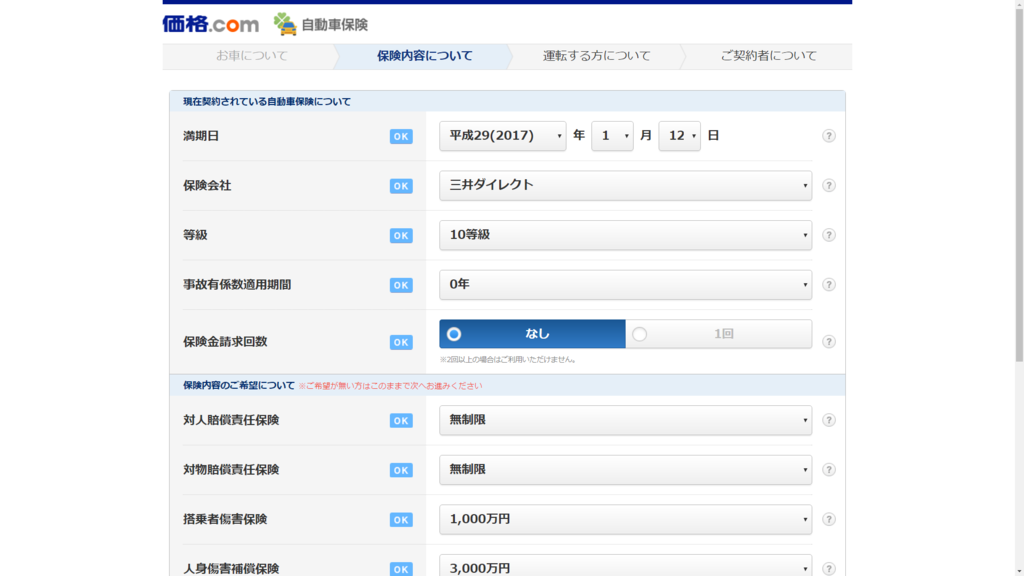
Task: Go to 運転する方について step tab
Action: click(x=596, y=56)
